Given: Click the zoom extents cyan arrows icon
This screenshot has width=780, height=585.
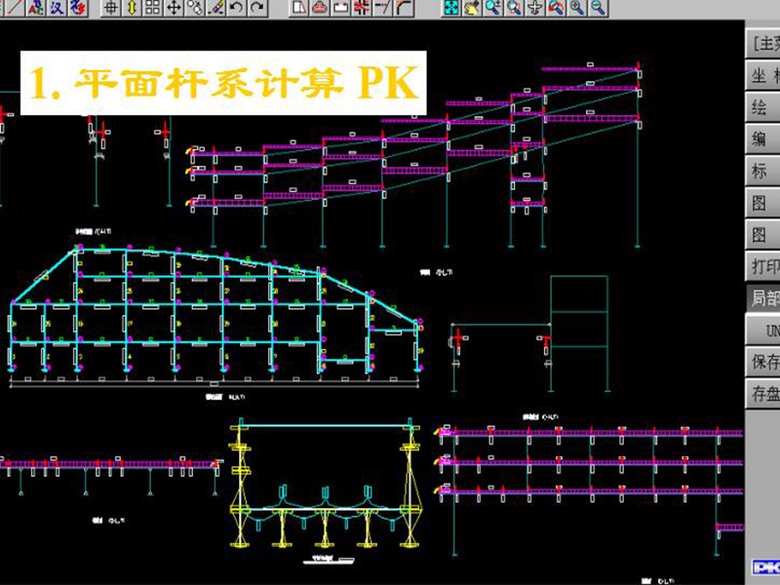Looking at the screenshot, I should [452, 8].
